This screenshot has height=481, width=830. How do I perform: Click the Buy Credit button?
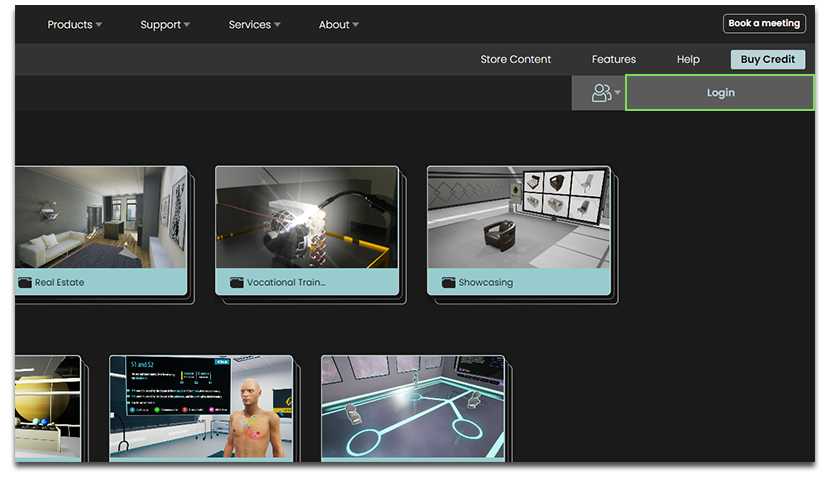click(768, 59)
